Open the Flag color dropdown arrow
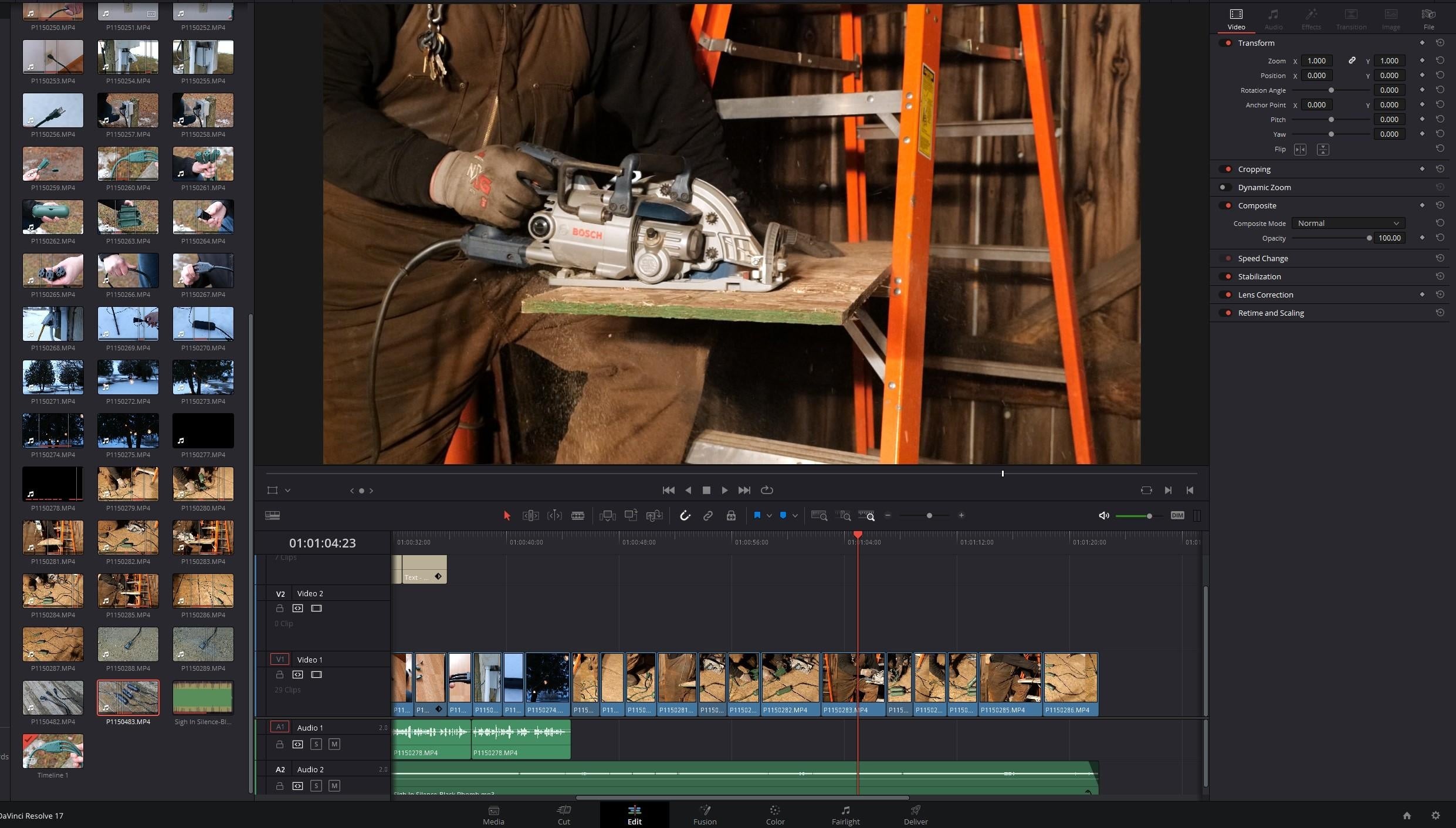This screenshot has width=1456, height=828. tap(769, 516)
